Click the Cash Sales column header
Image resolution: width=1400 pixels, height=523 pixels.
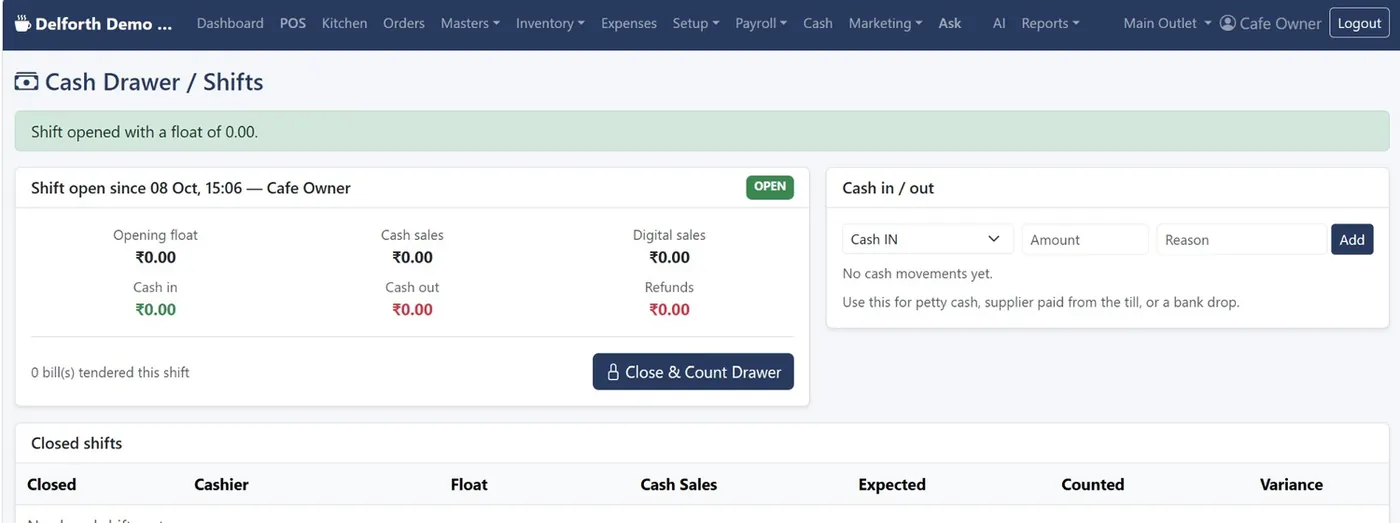679,484
